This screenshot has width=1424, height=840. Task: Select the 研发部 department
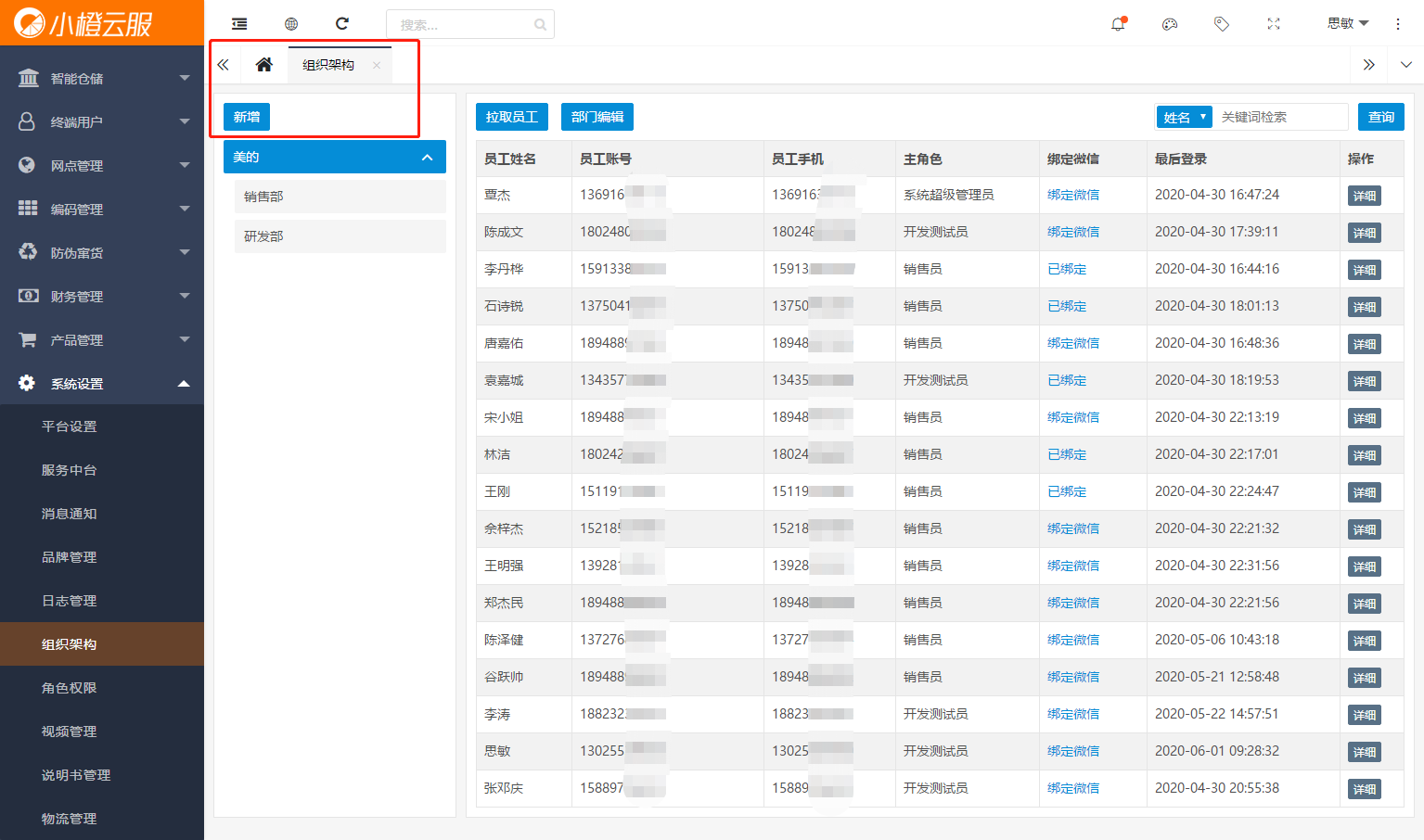click(340, 236)
